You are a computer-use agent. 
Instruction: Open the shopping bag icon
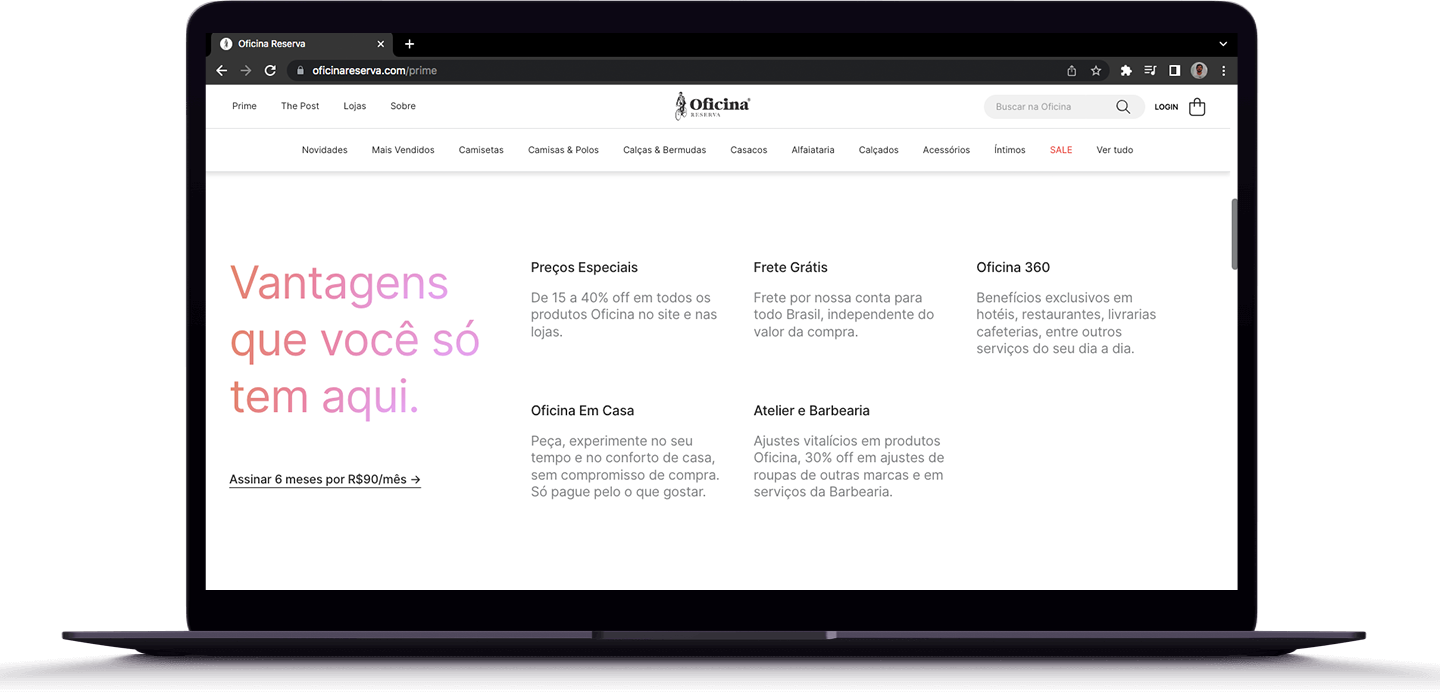[x=1197, y=106]
